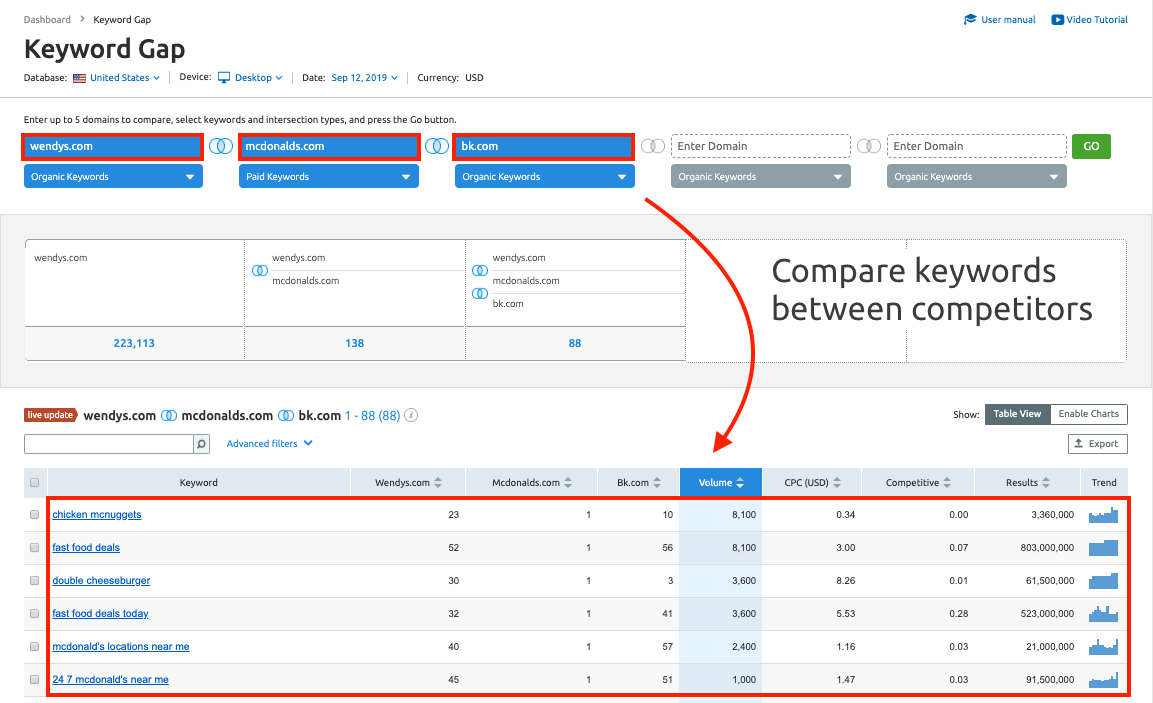Click the bk.com domain field

[x=544, y=146]
